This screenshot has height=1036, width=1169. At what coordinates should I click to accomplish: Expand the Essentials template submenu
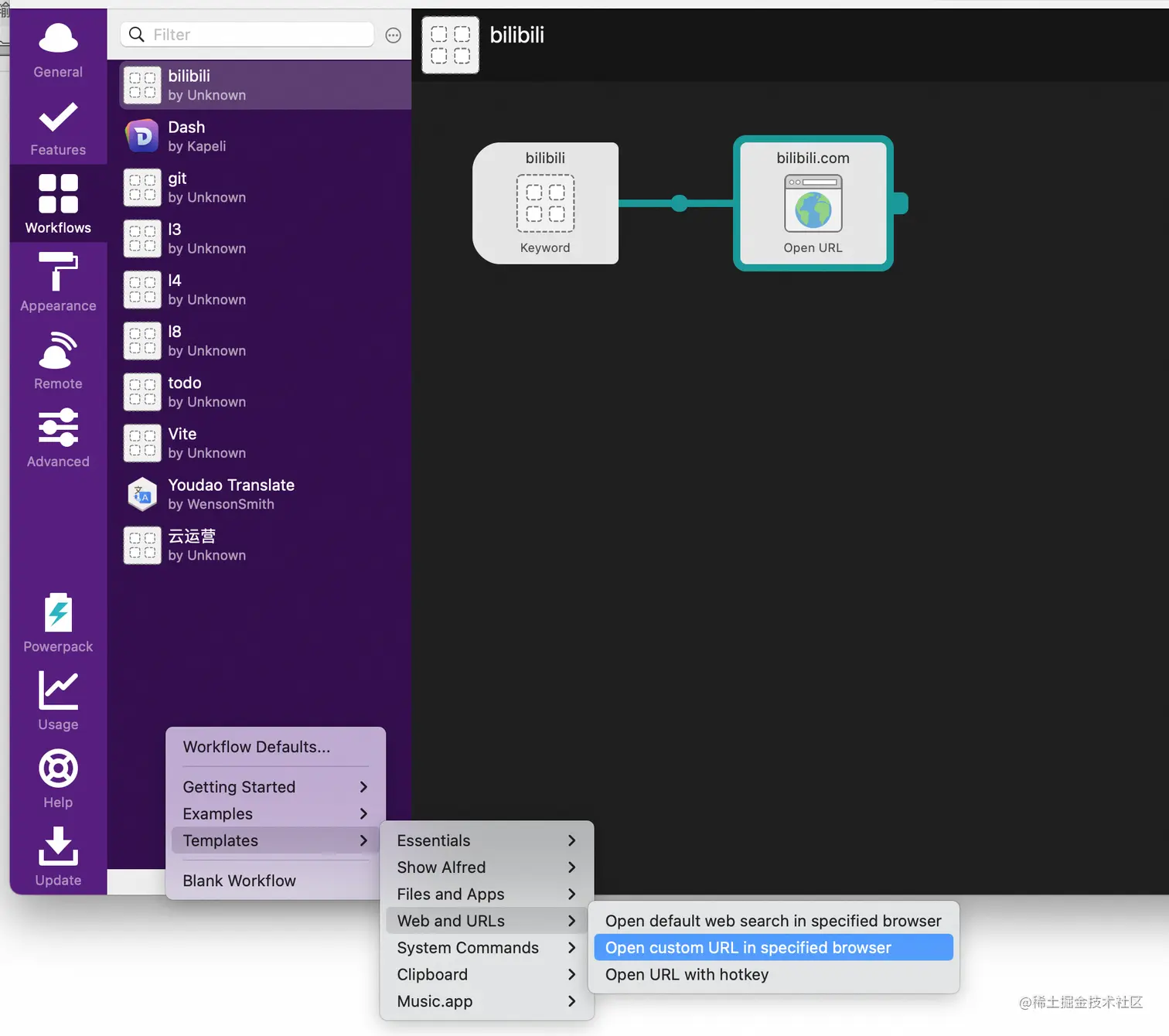click(x=487, y=840)
